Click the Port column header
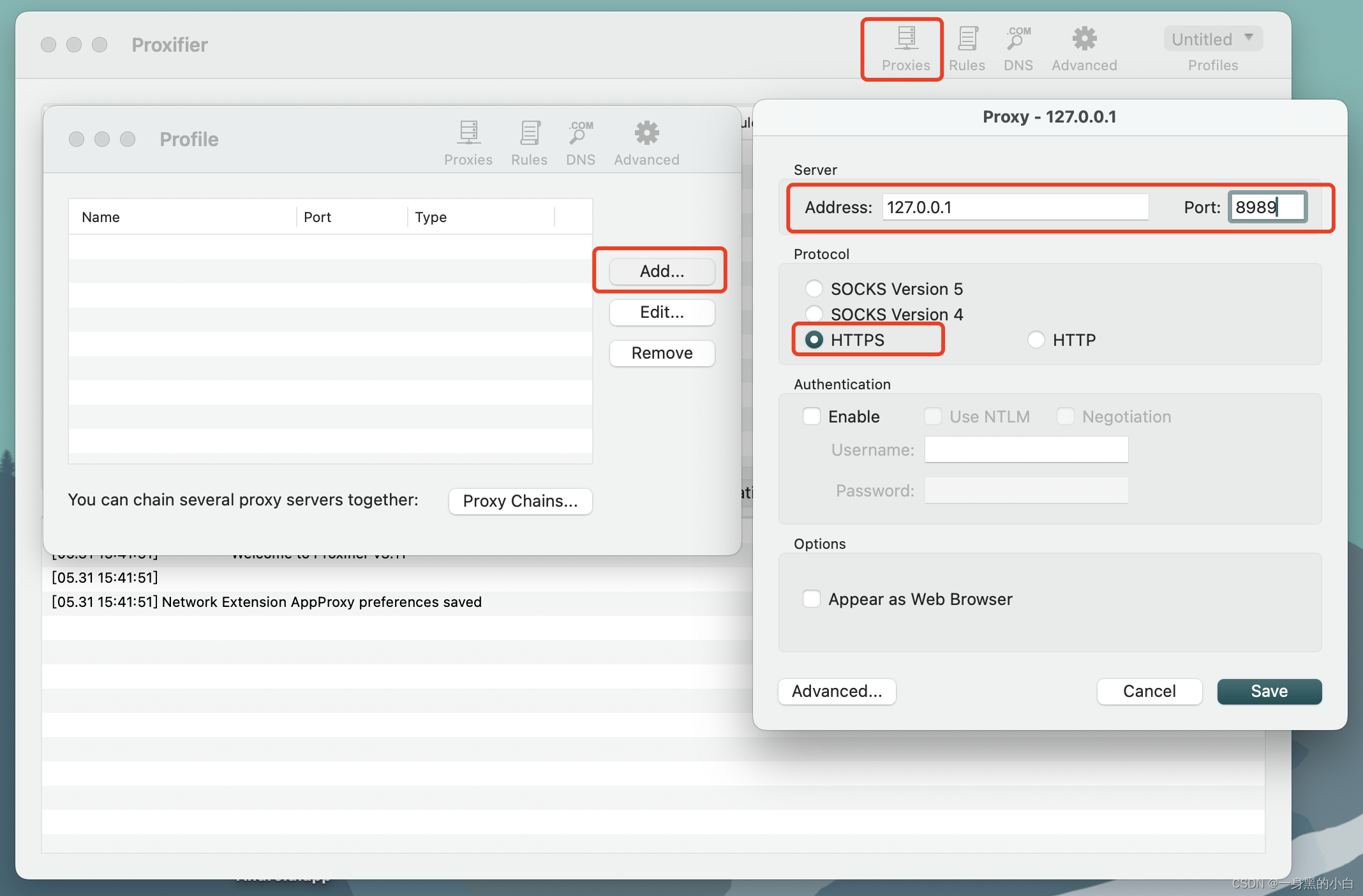 317,217
